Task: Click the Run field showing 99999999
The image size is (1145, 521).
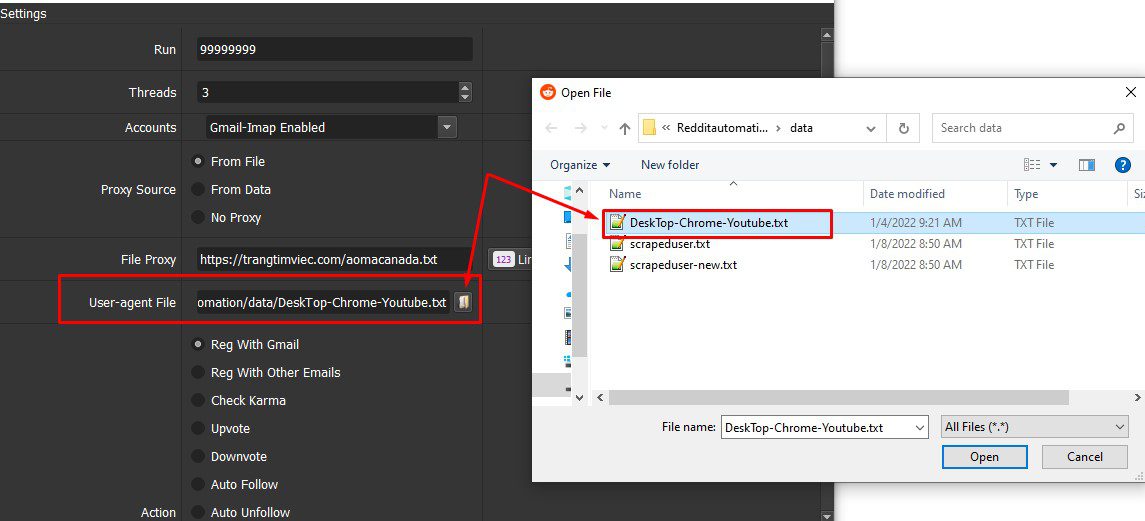Action: coord(334,50)
